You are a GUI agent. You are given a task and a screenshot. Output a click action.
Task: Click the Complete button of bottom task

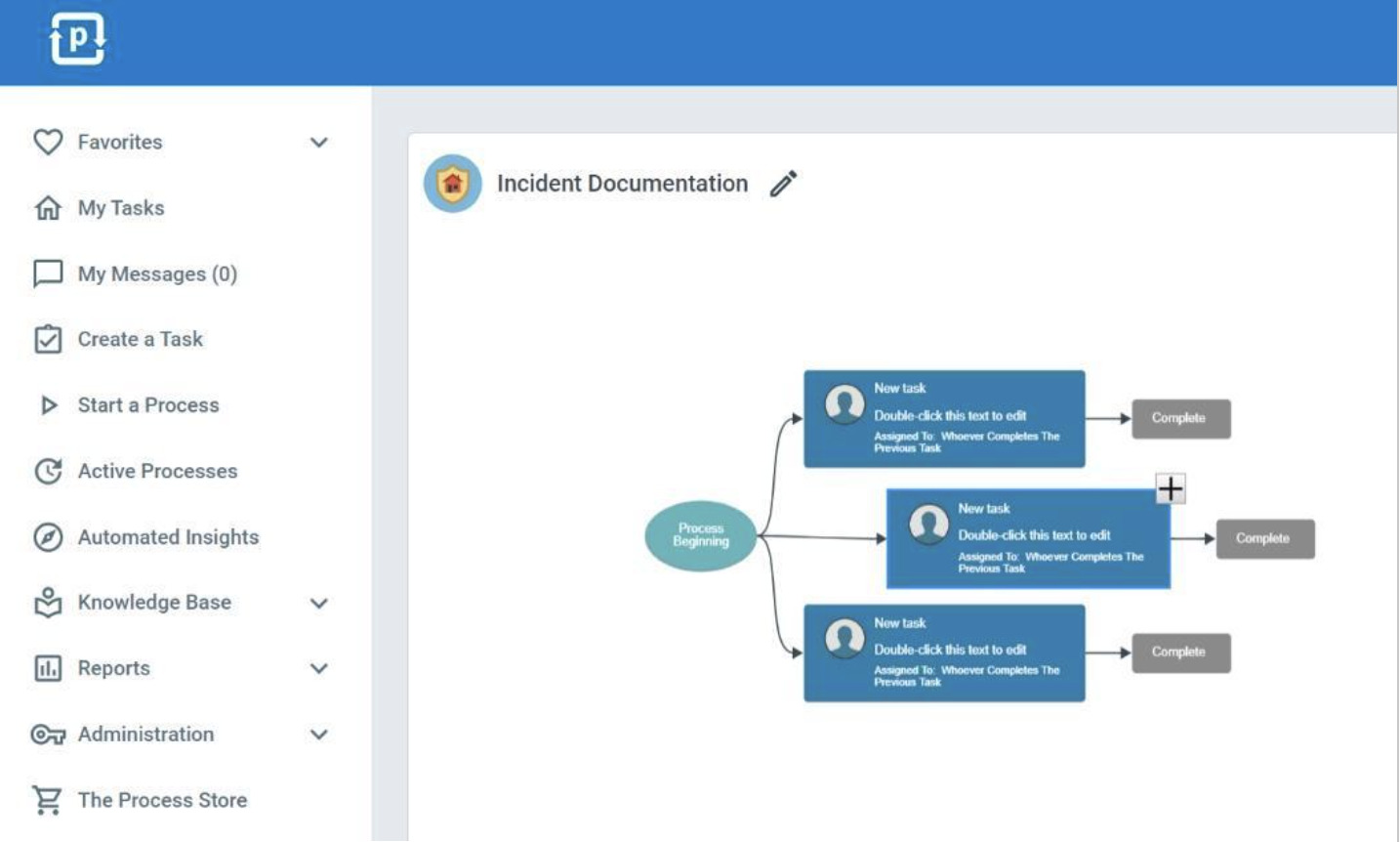(x=1181, y=653)
